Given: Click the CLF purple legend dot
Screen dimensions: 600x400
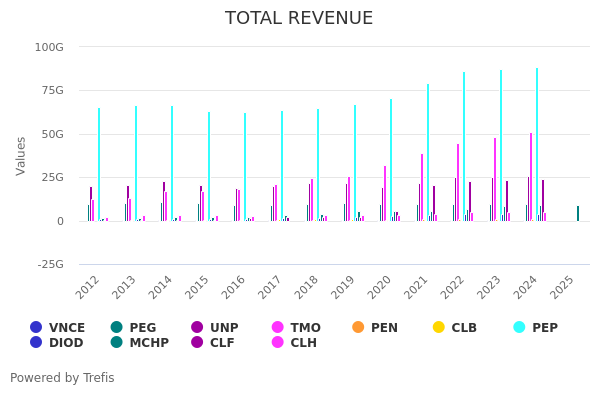Looking at the screenshot, I should click(x=197, y=343).
